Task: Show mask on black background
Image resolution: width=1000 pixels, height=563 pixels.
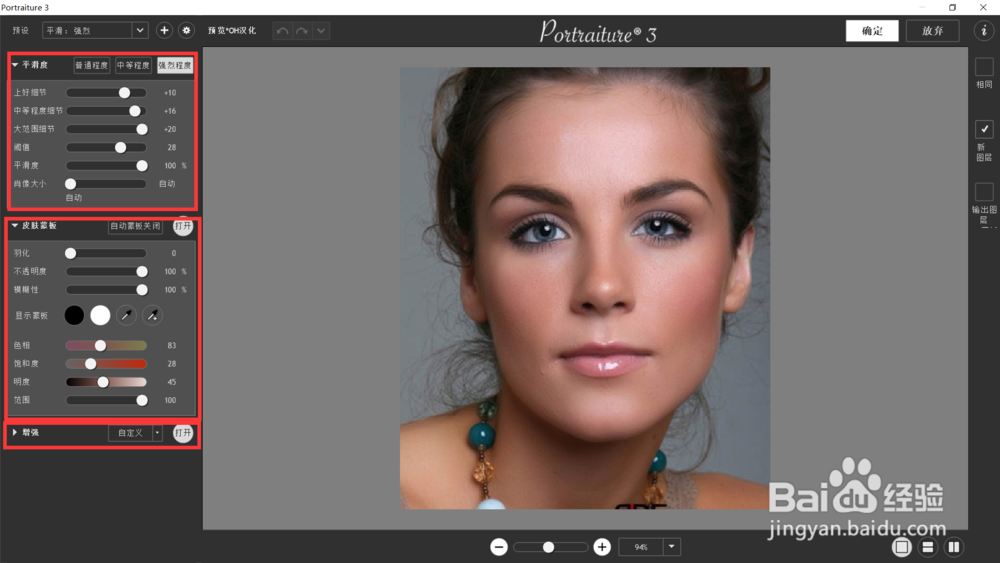Action: [x=74, y=315]
